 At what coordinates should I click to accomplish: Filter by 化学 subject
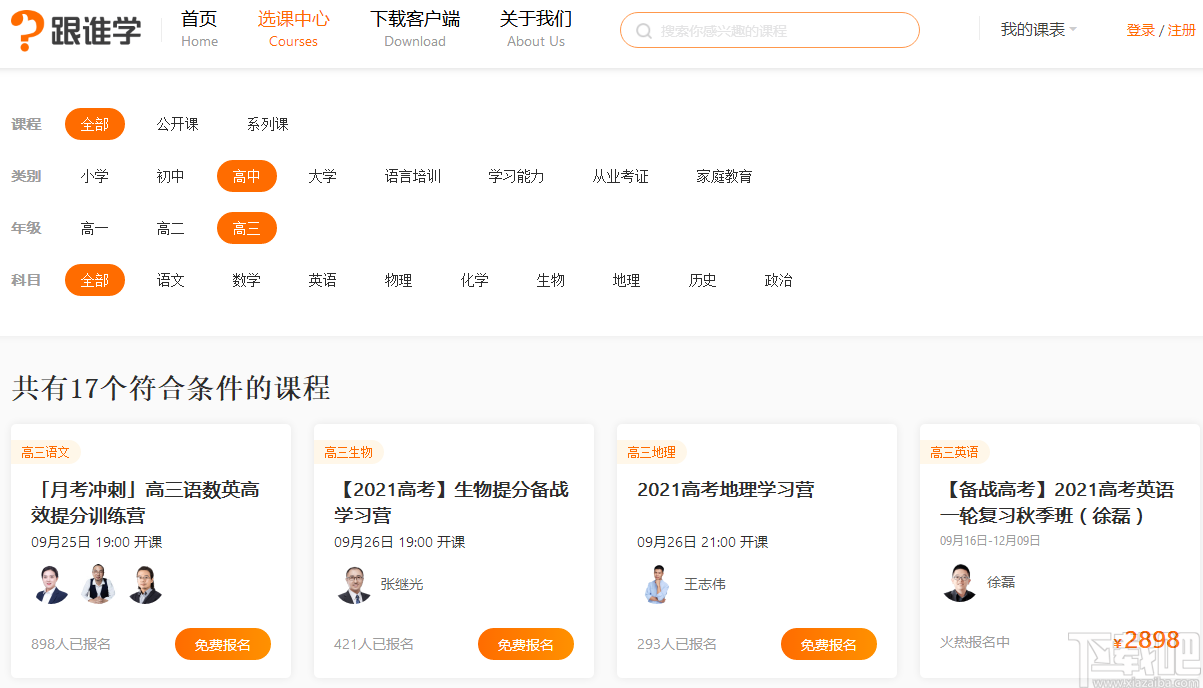coord(475,280)
